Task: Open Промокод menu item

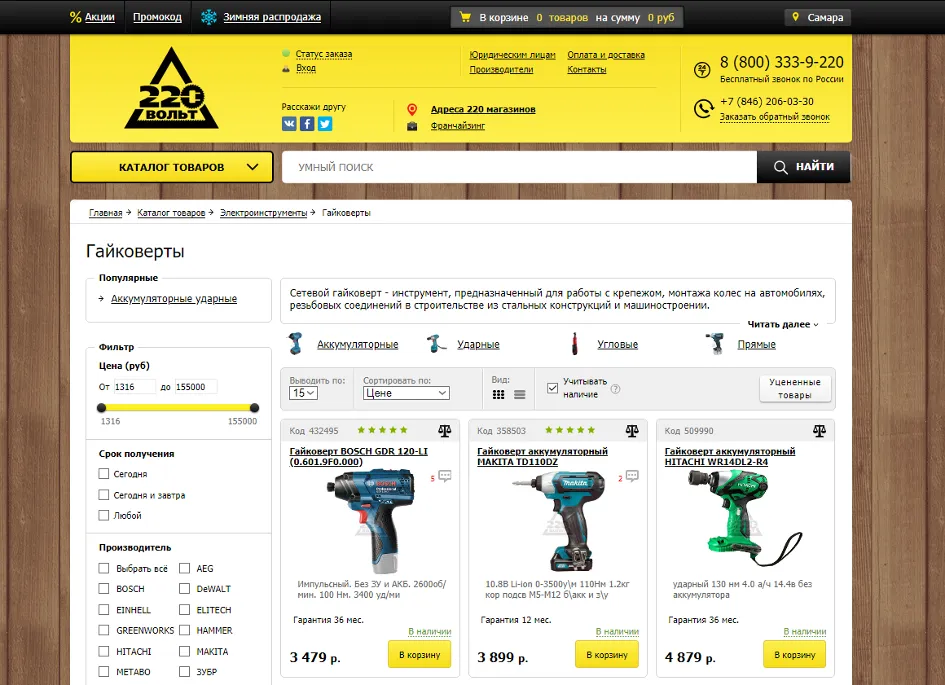Action: point(157,17)
